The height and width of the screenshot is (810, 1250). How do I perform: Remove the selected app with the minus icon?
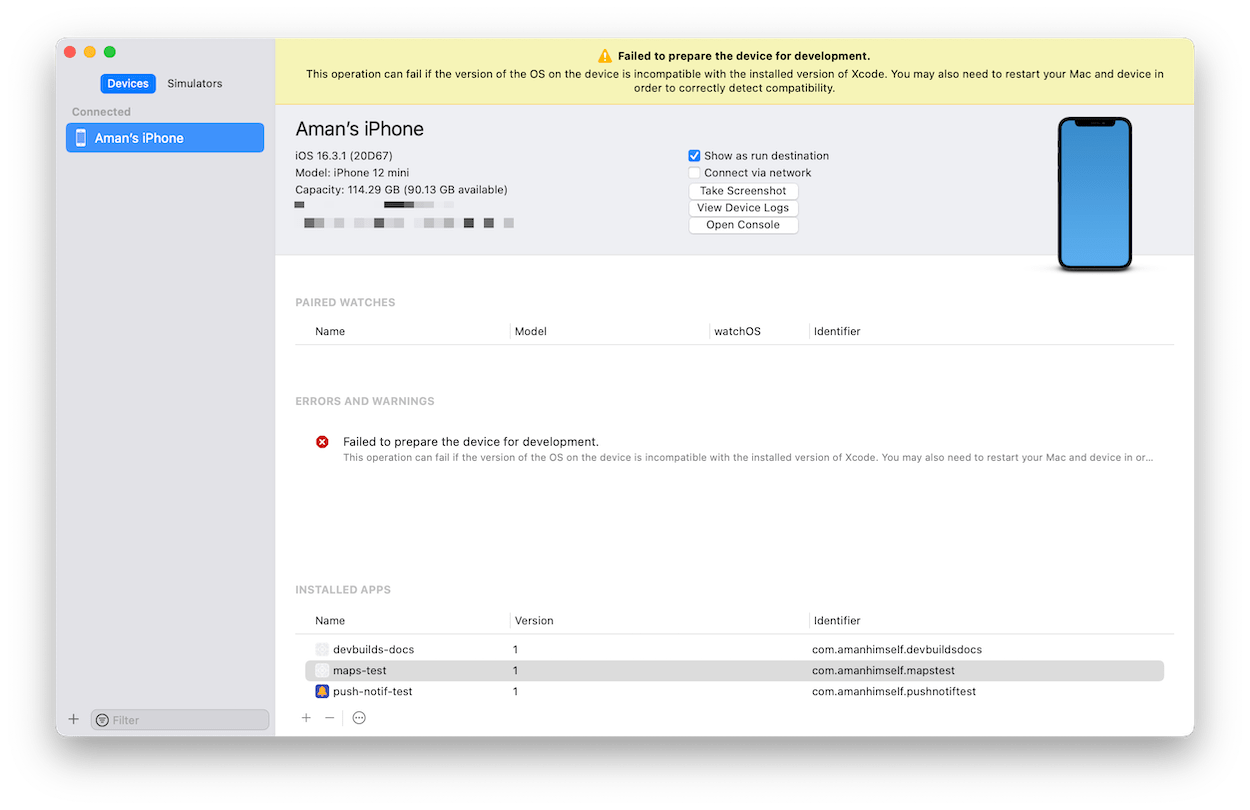pyautogui.click(x=330, y=717)
